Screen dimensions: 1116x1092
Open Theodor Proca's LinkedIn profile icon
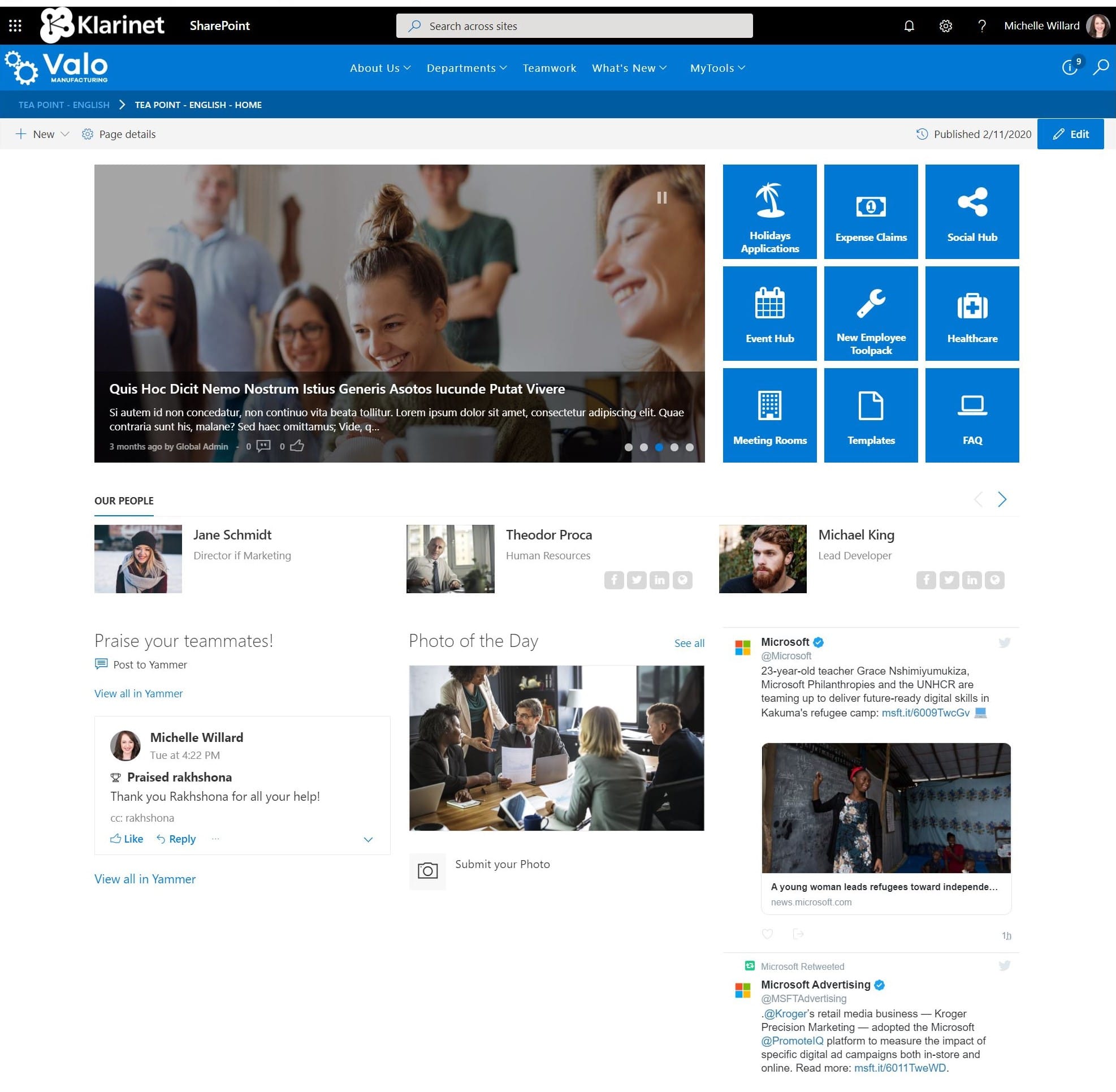[x=660, y=580]
